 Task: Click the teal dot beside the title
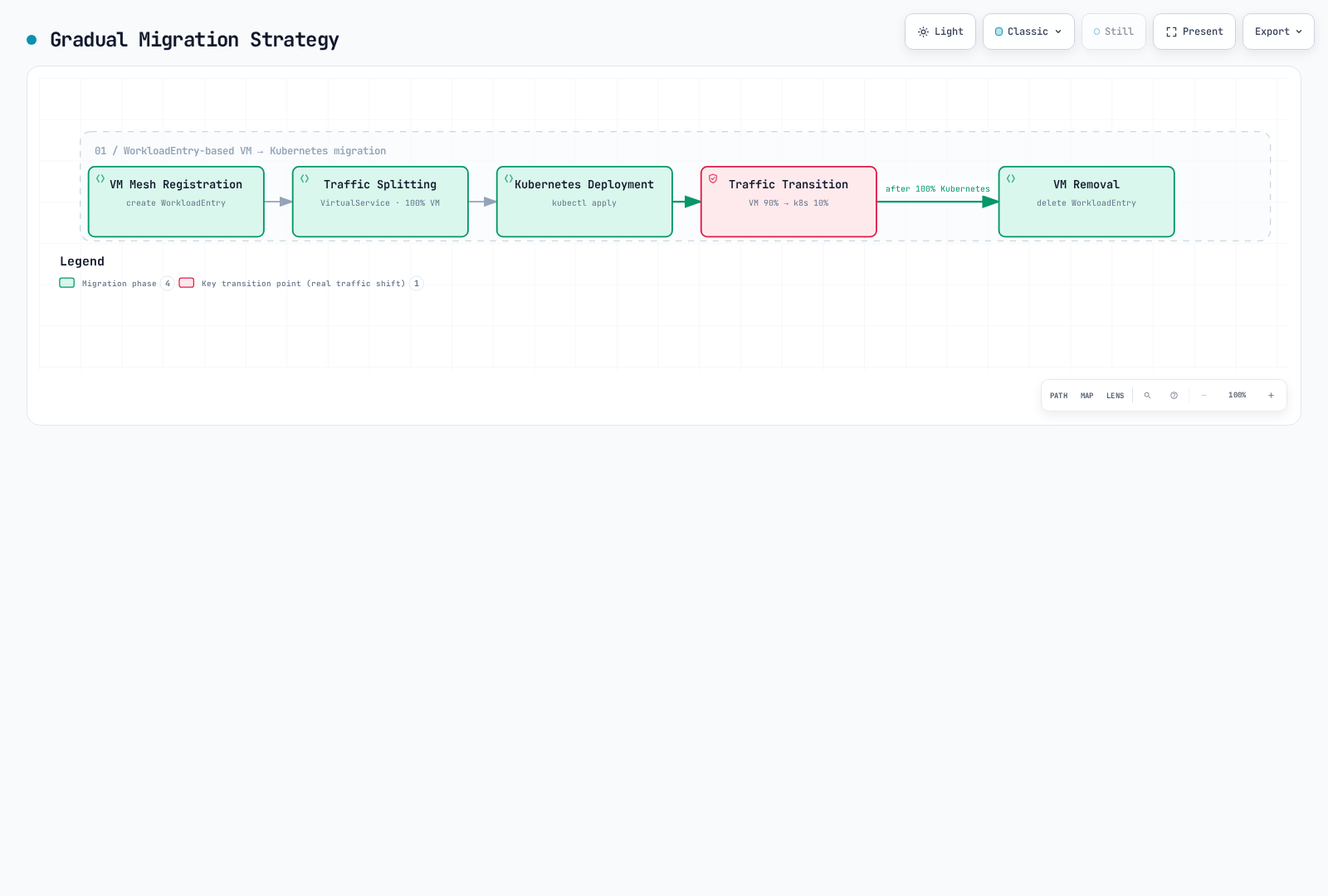tap(32, 40)
